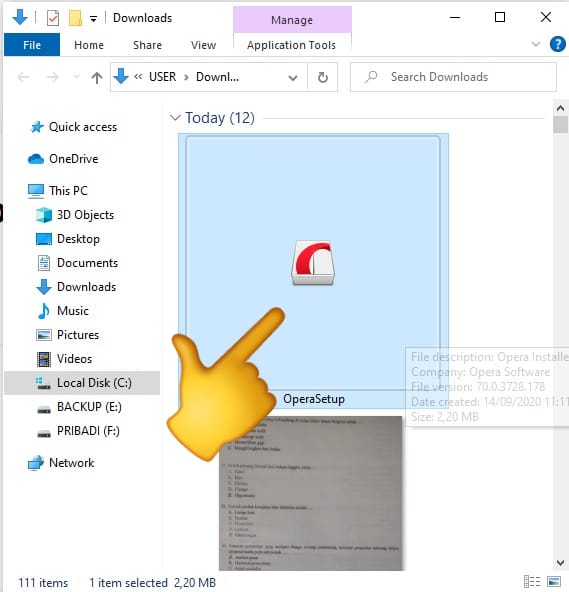Select PRIBADI (F:) drive
Screen dimensions: 569x592
pos(88,431)
